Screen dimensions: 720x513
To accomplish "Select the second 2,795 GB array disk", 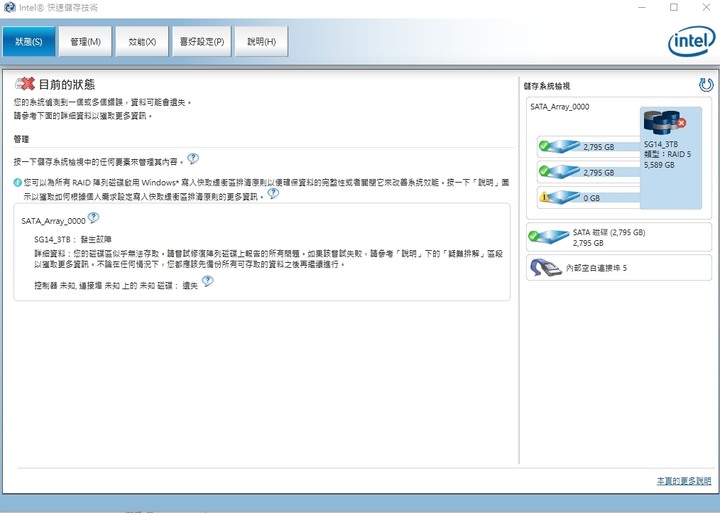I will tap(589, 172).
